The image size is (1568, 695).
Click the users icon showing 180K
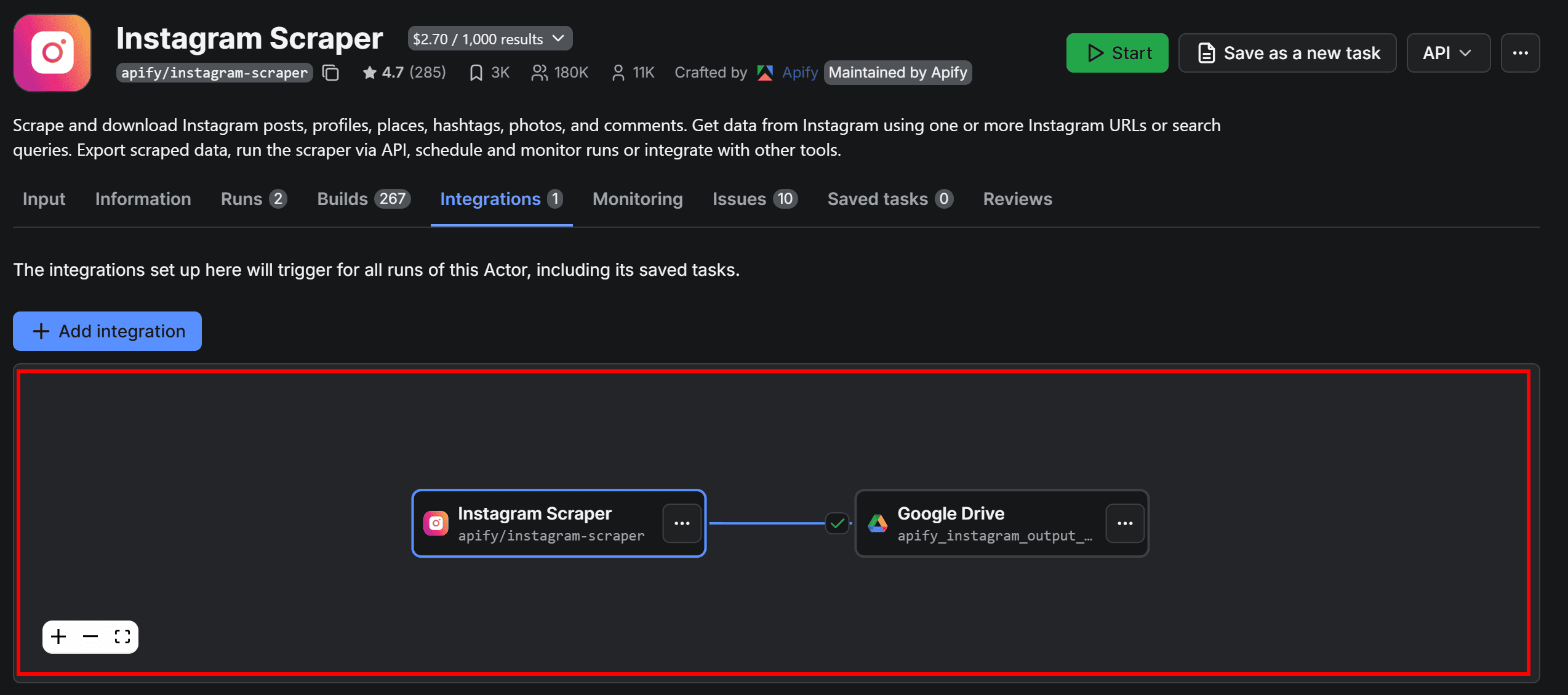540,72
